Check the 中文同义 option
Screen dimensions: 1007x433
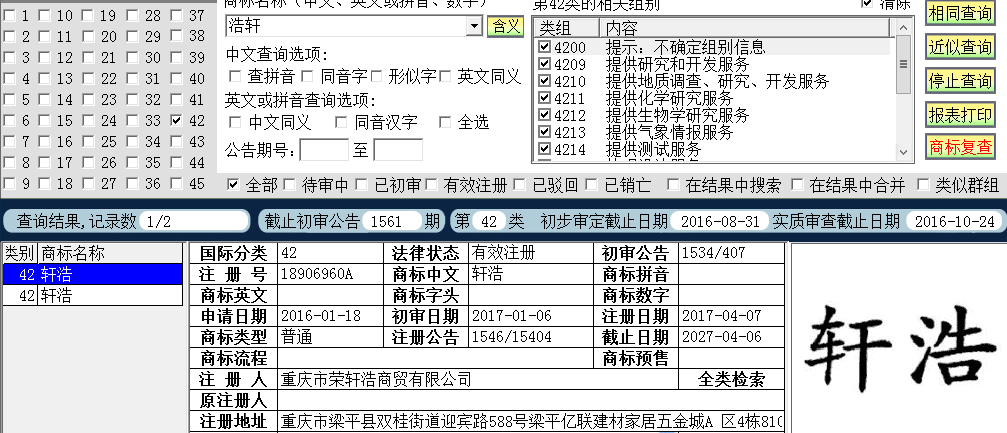(x=235, y=122)
